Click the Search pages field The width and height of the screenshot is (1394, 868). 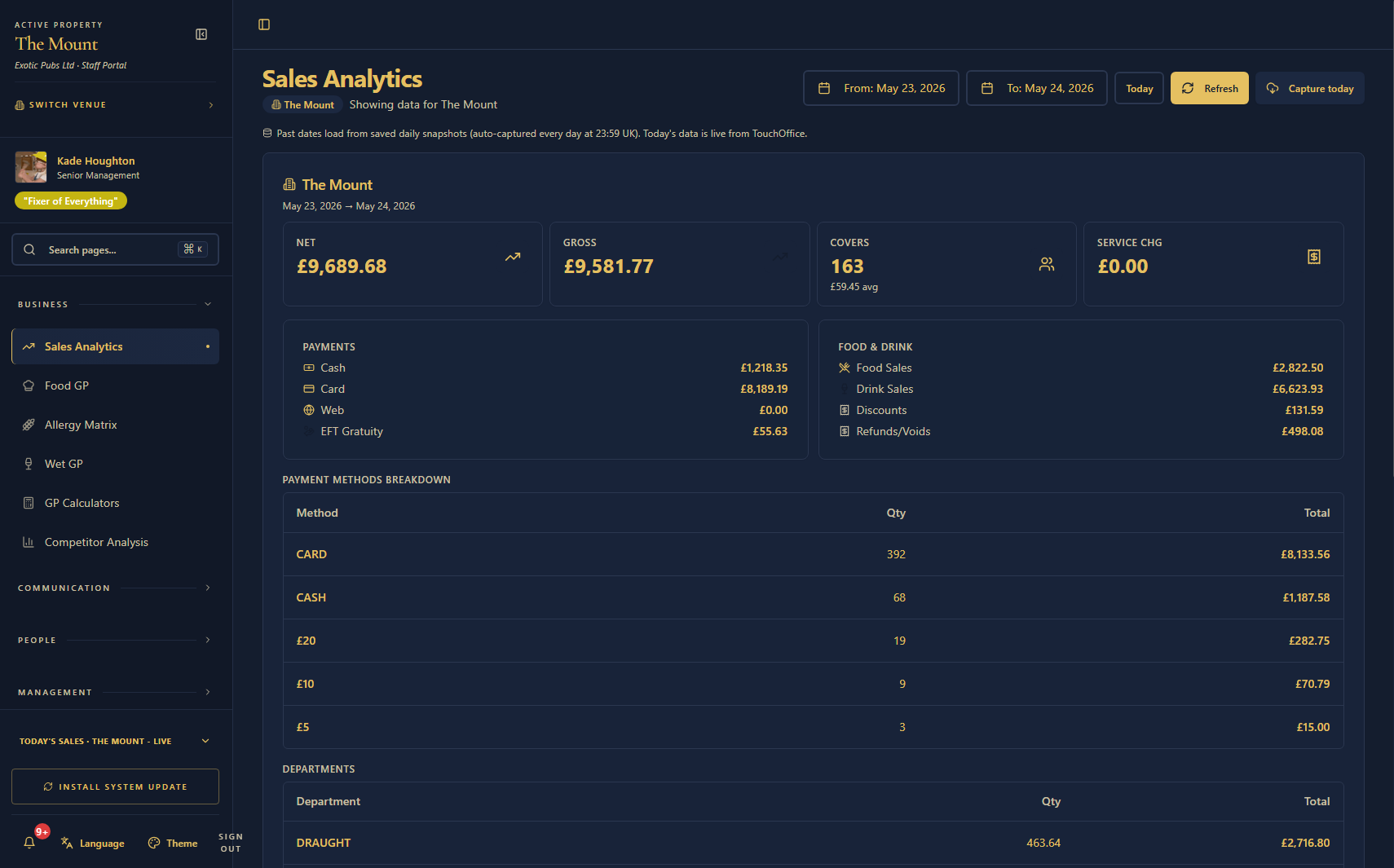tap(115, 249)
